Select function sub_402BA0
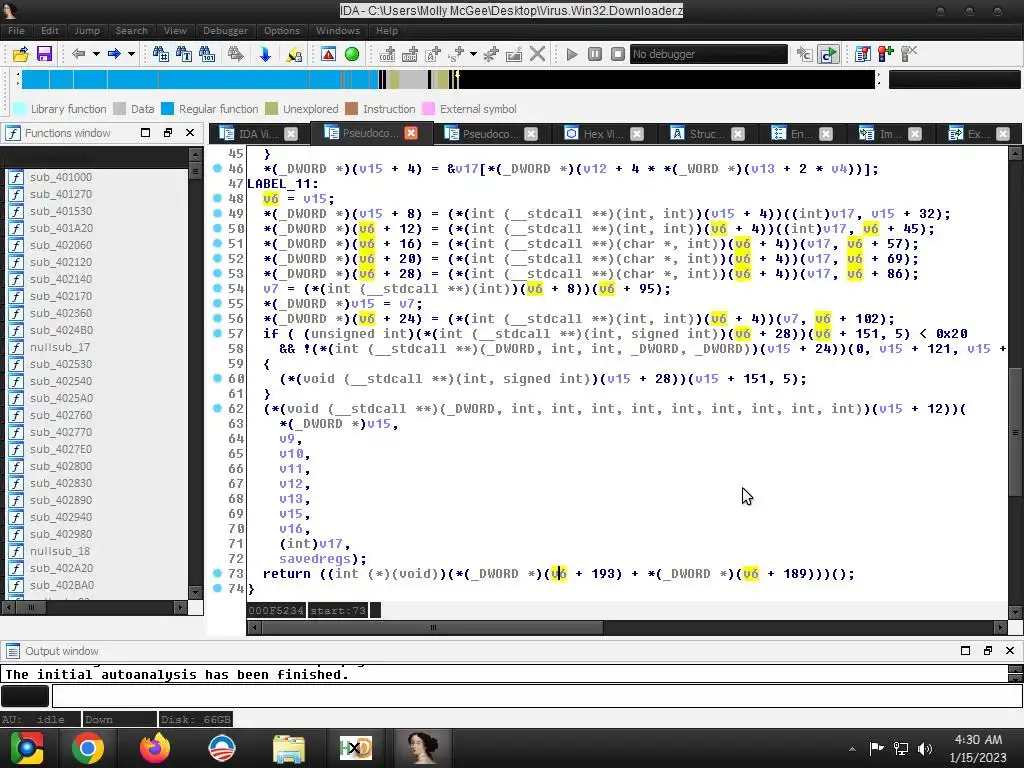Screen dimensions: 1024x768 click(62, 584)
